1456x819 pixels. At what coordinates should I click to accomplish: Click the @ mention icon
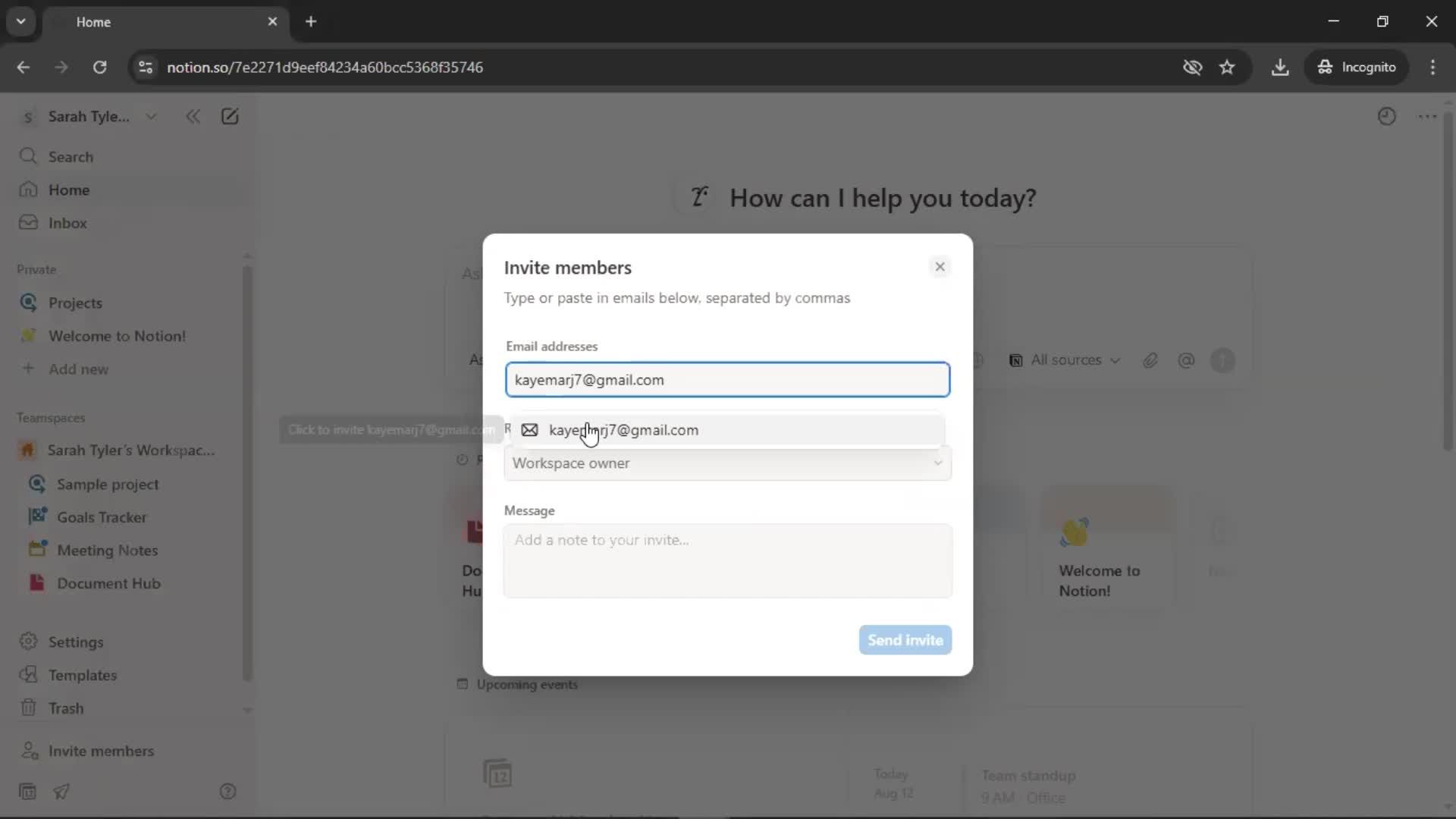[1186, 360]
